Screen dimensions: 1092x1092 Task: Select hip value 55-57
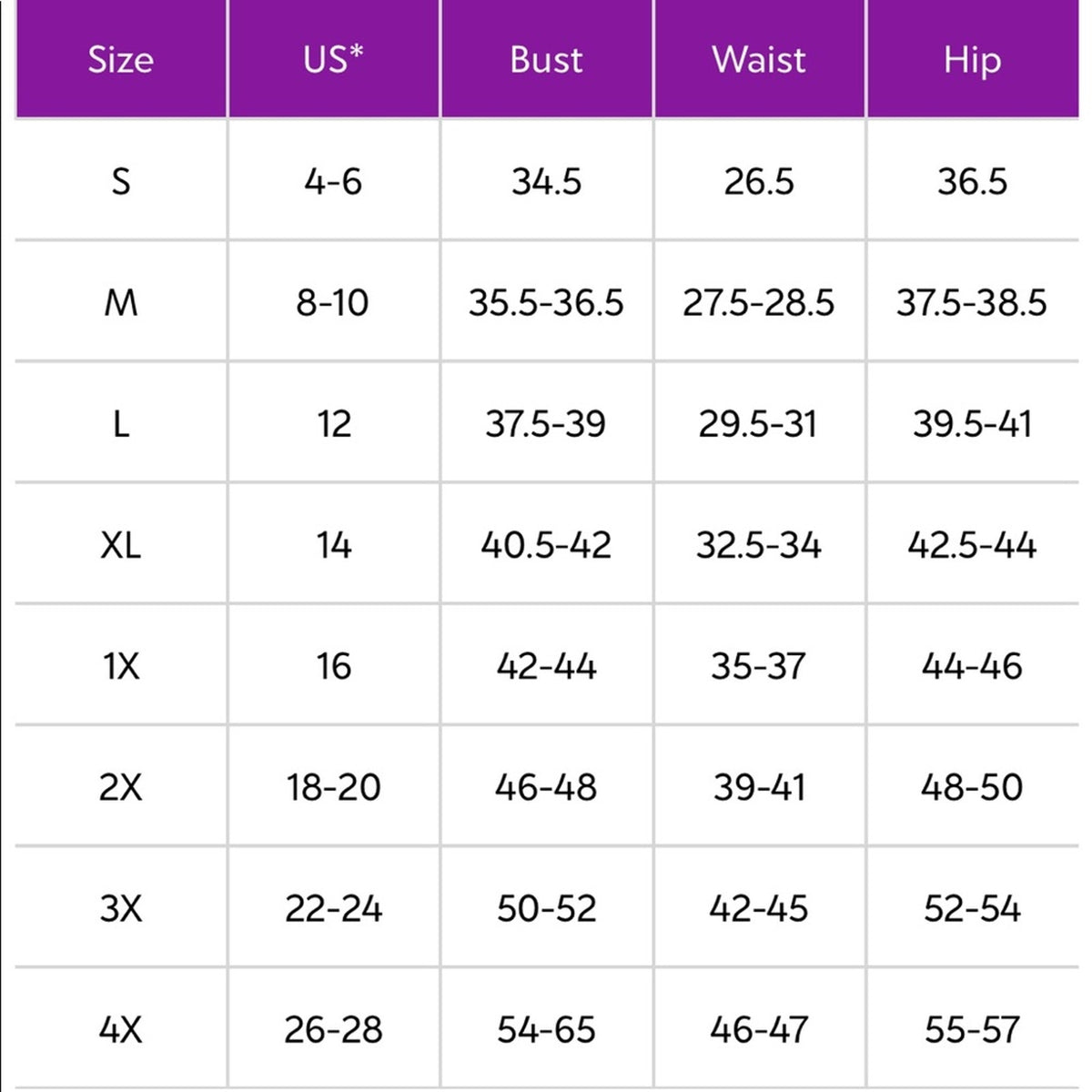pyautogui.click(x=972, y=1029)
